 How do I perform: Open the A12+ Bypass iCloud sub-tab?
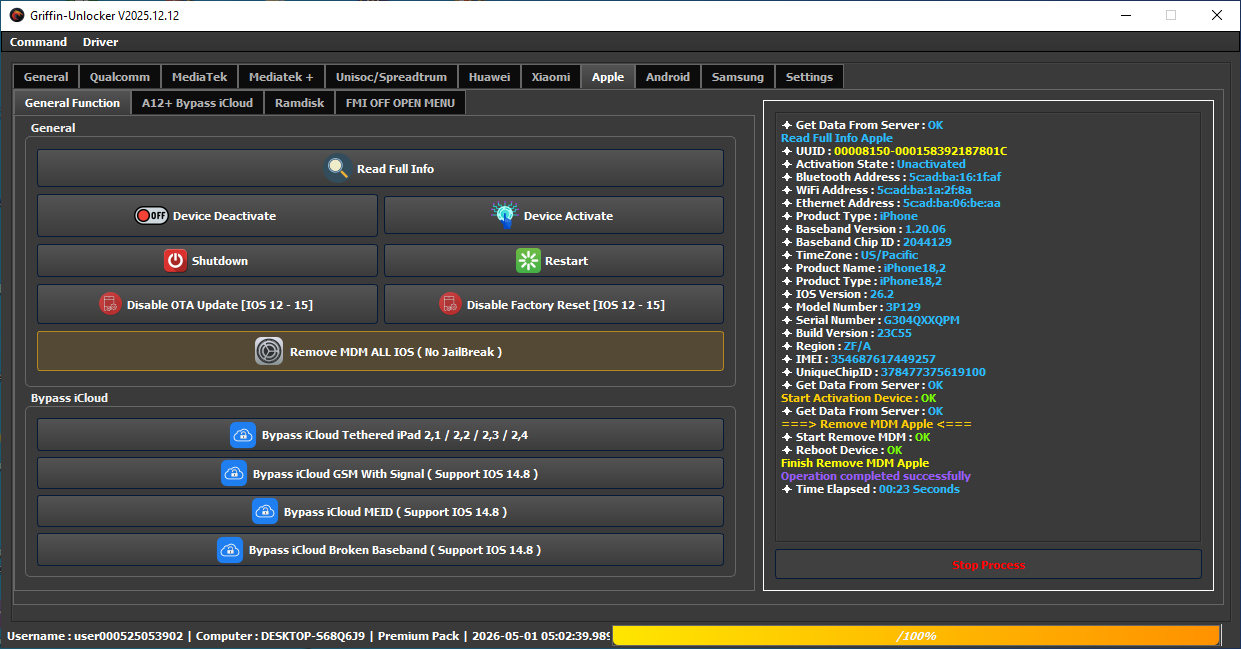pos(197,103)
